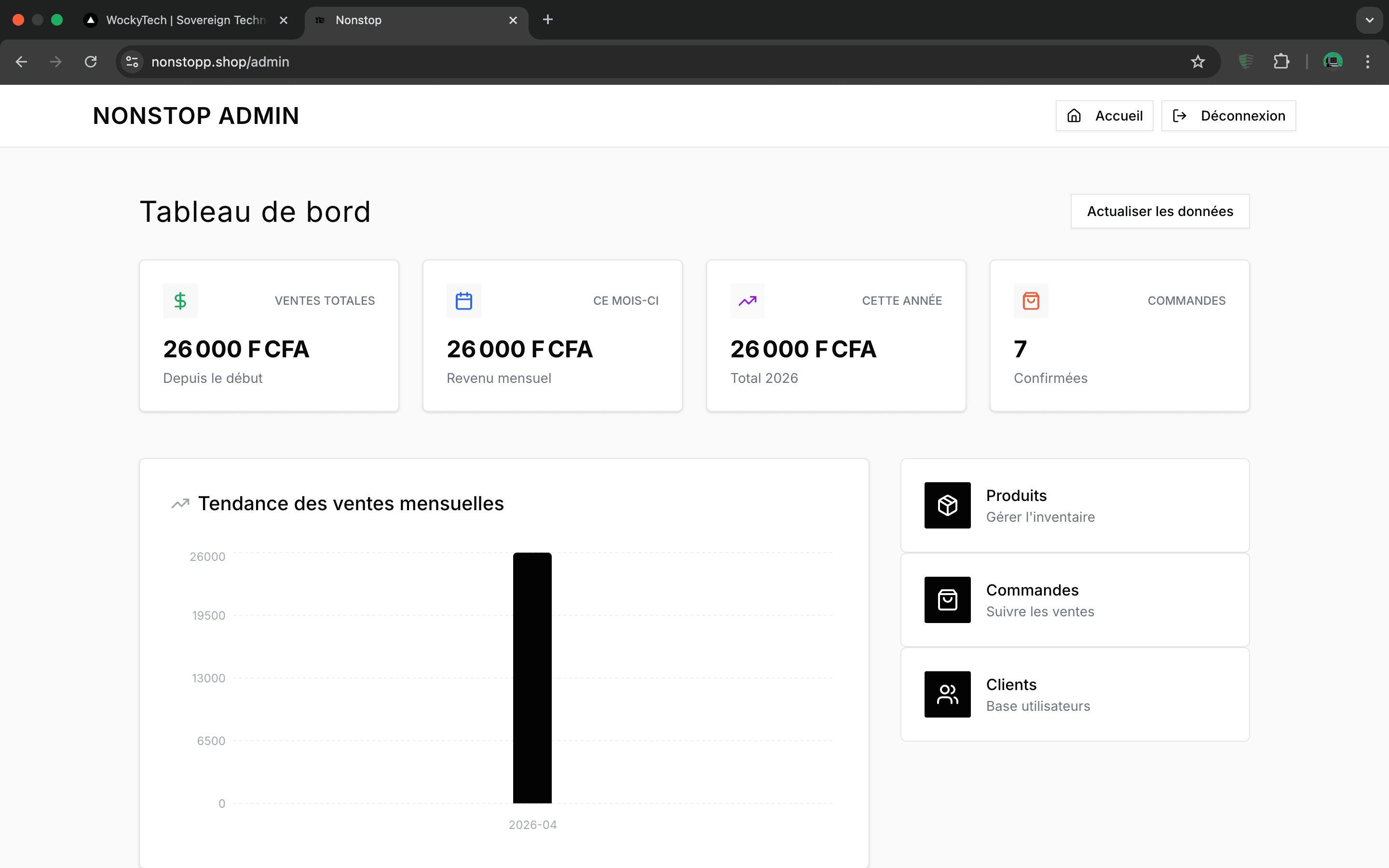Image resolution: width=1389 pixels, height=868 pixels.
Task: Open the Produits box icon
Action: (948, 505)
